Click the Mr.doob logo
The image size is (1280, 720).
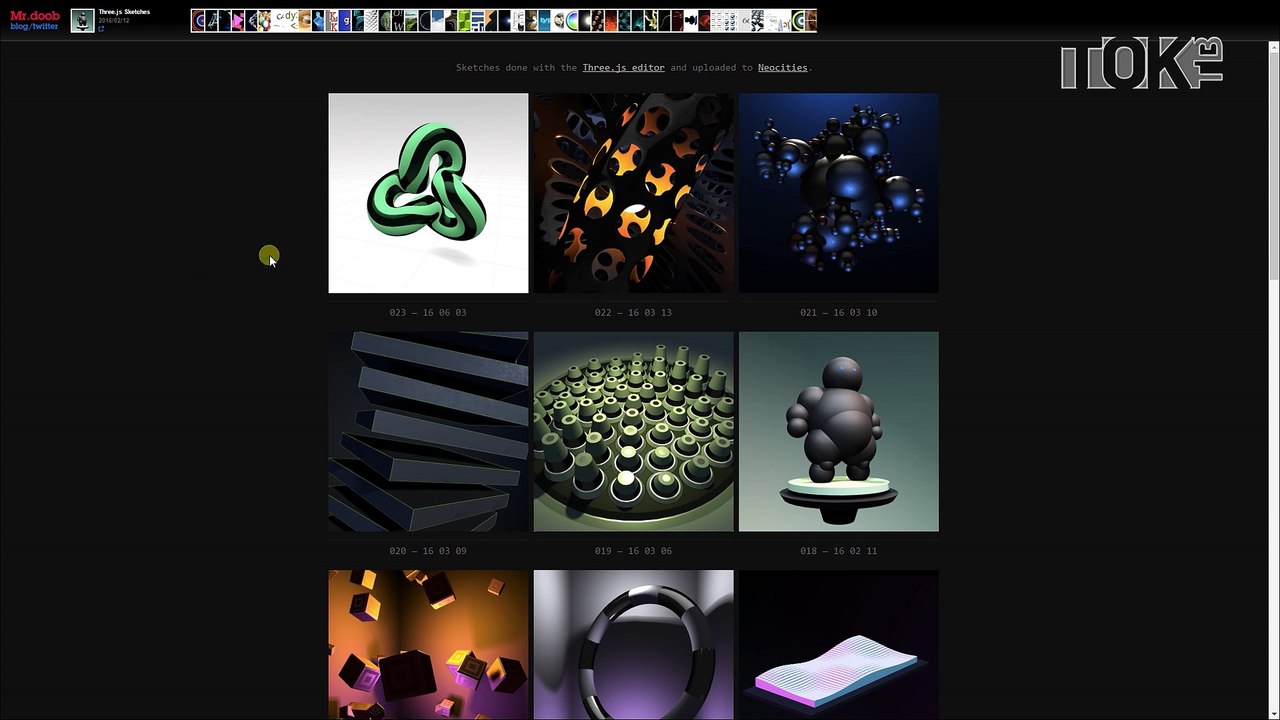[x=34, y=15]
